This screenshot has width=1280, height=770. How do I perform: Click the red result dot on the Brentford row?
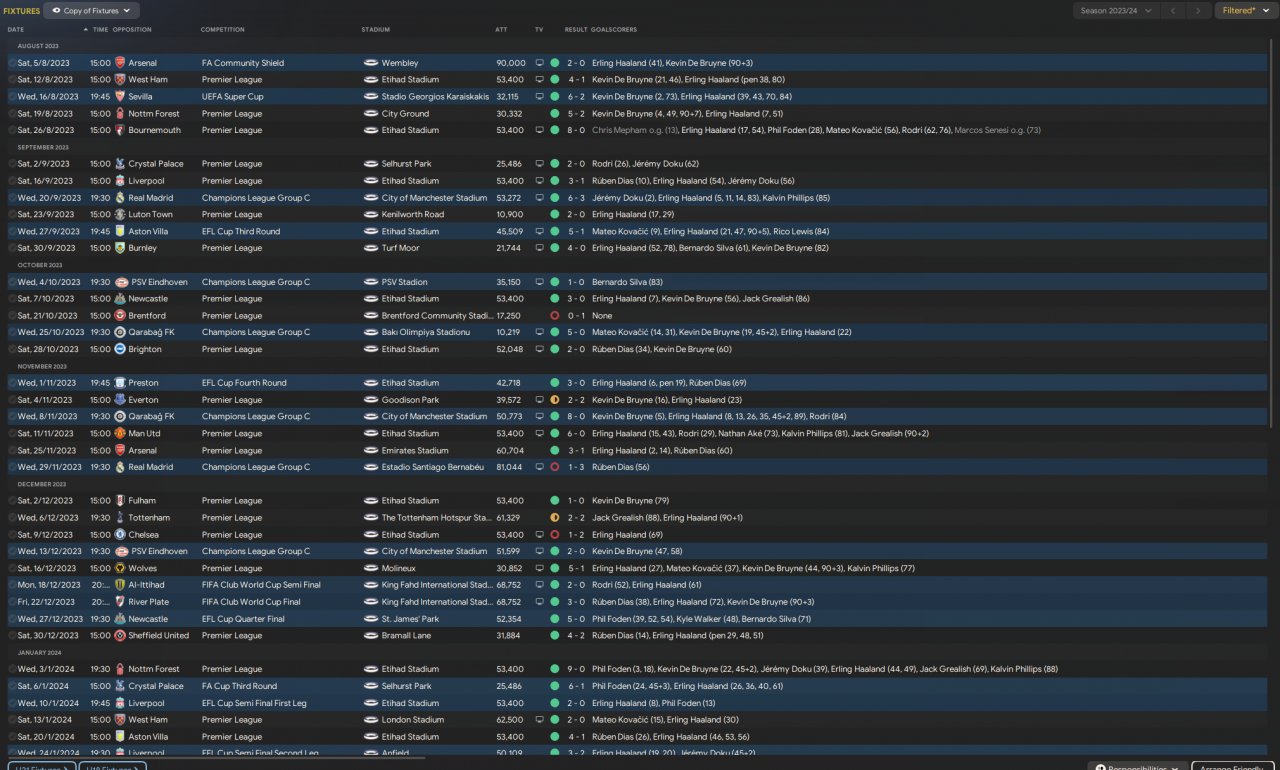click(554, 316)
